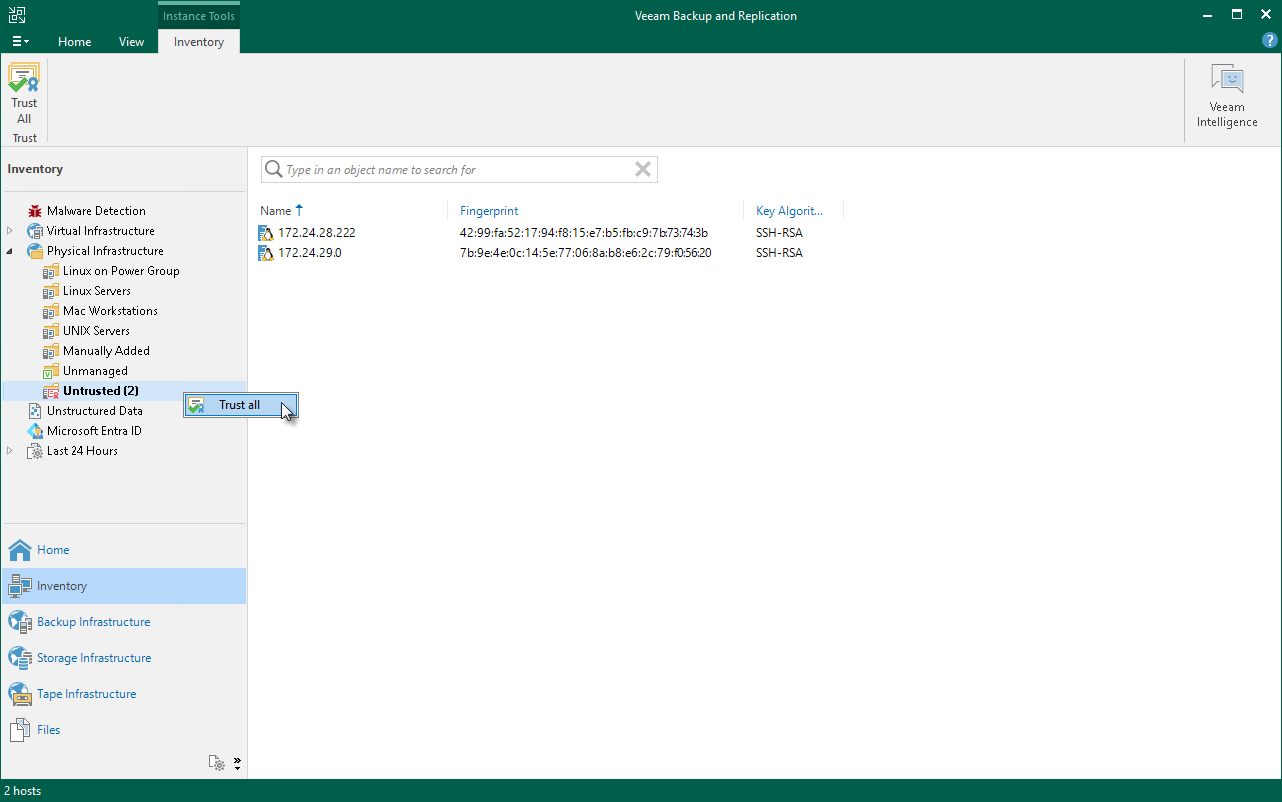Screen dimensions: 1282x802
Task: Click the Manually Added folder icon
Action: 51,351
